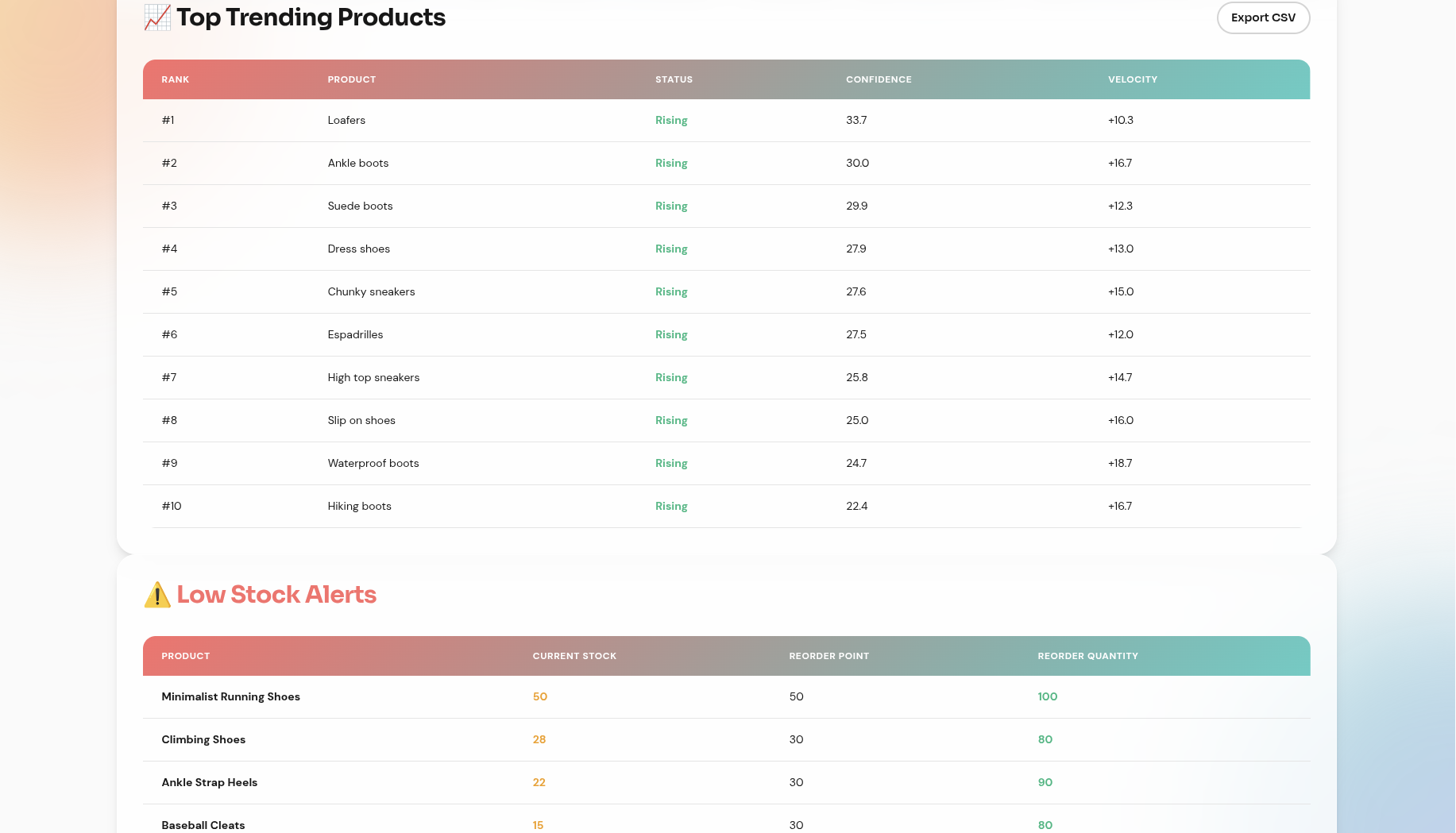The height and width of the screenshot is (833, 1456).
Task: Click the Status column header
Action: click(x=674, y=79)
